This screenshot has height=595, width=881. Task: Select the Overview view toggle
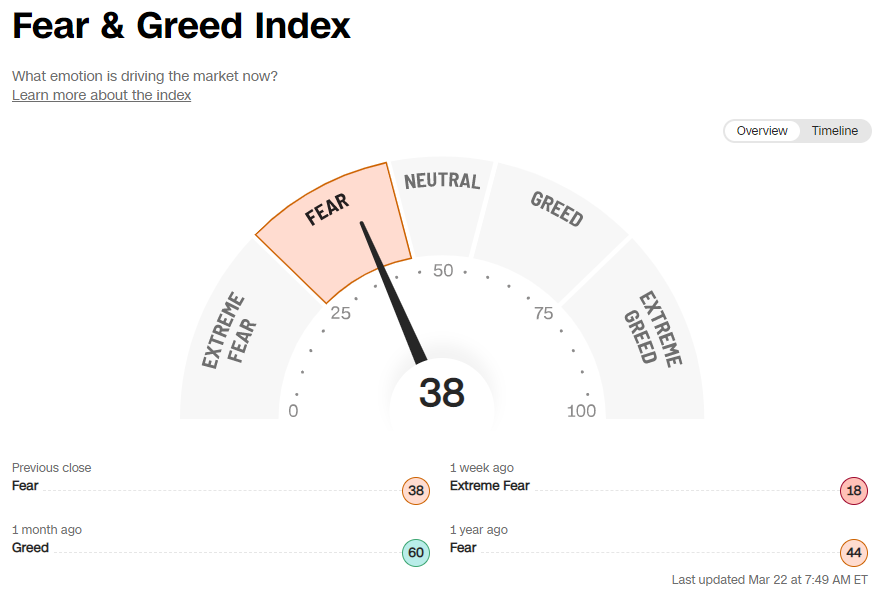pos(761,130)
